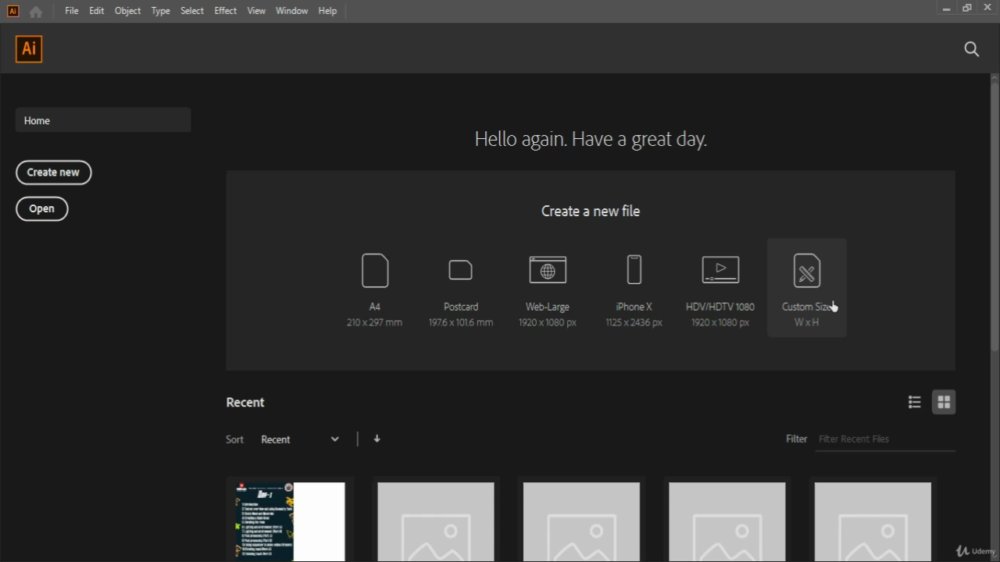Image resolution: width=1000 pixels, height=562 pixels.
Task: Click the Create new button
Action: (x=54, y=172)
